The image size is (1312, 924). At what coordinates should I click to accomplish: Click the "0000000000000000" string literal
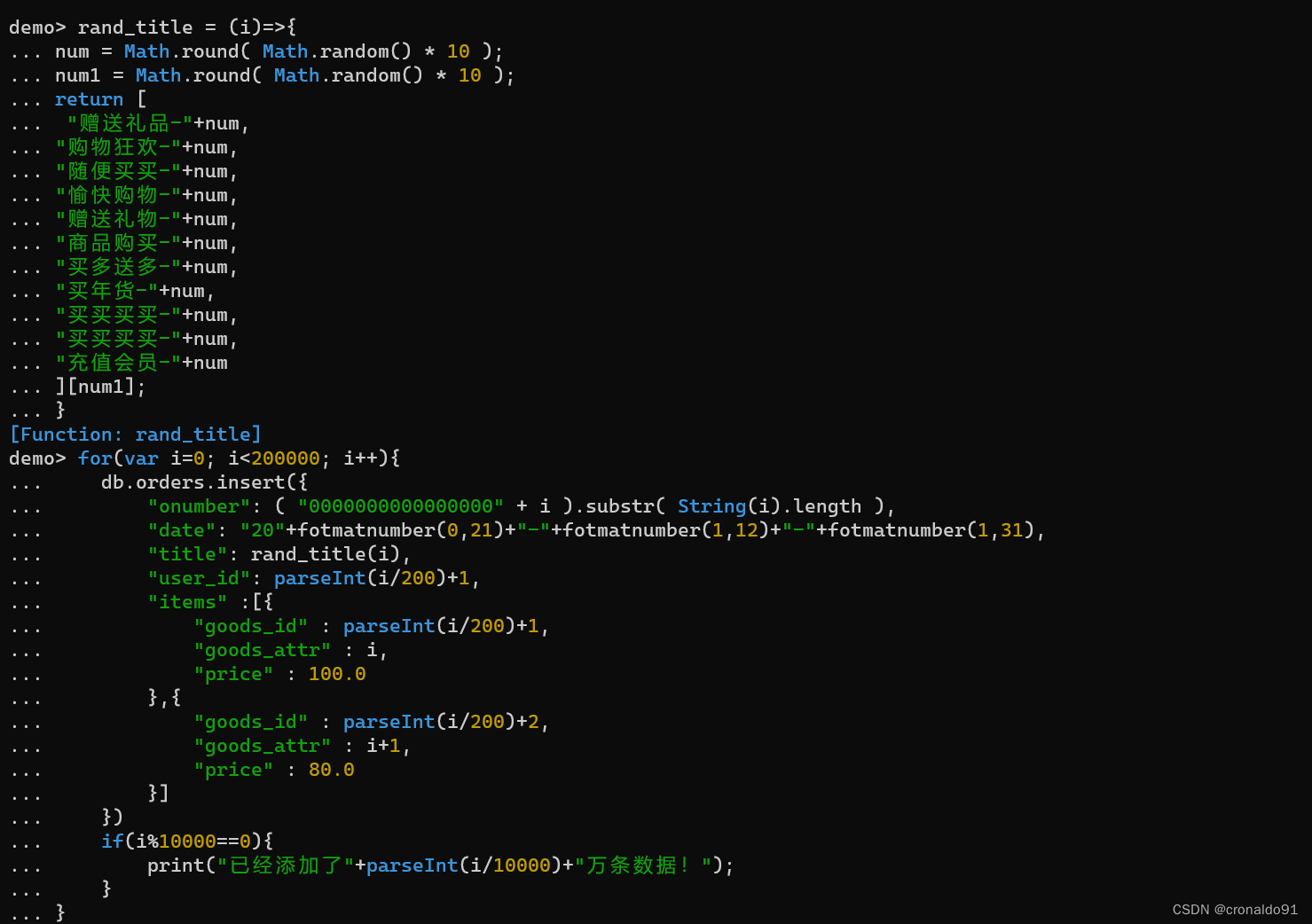click(400, 506)
